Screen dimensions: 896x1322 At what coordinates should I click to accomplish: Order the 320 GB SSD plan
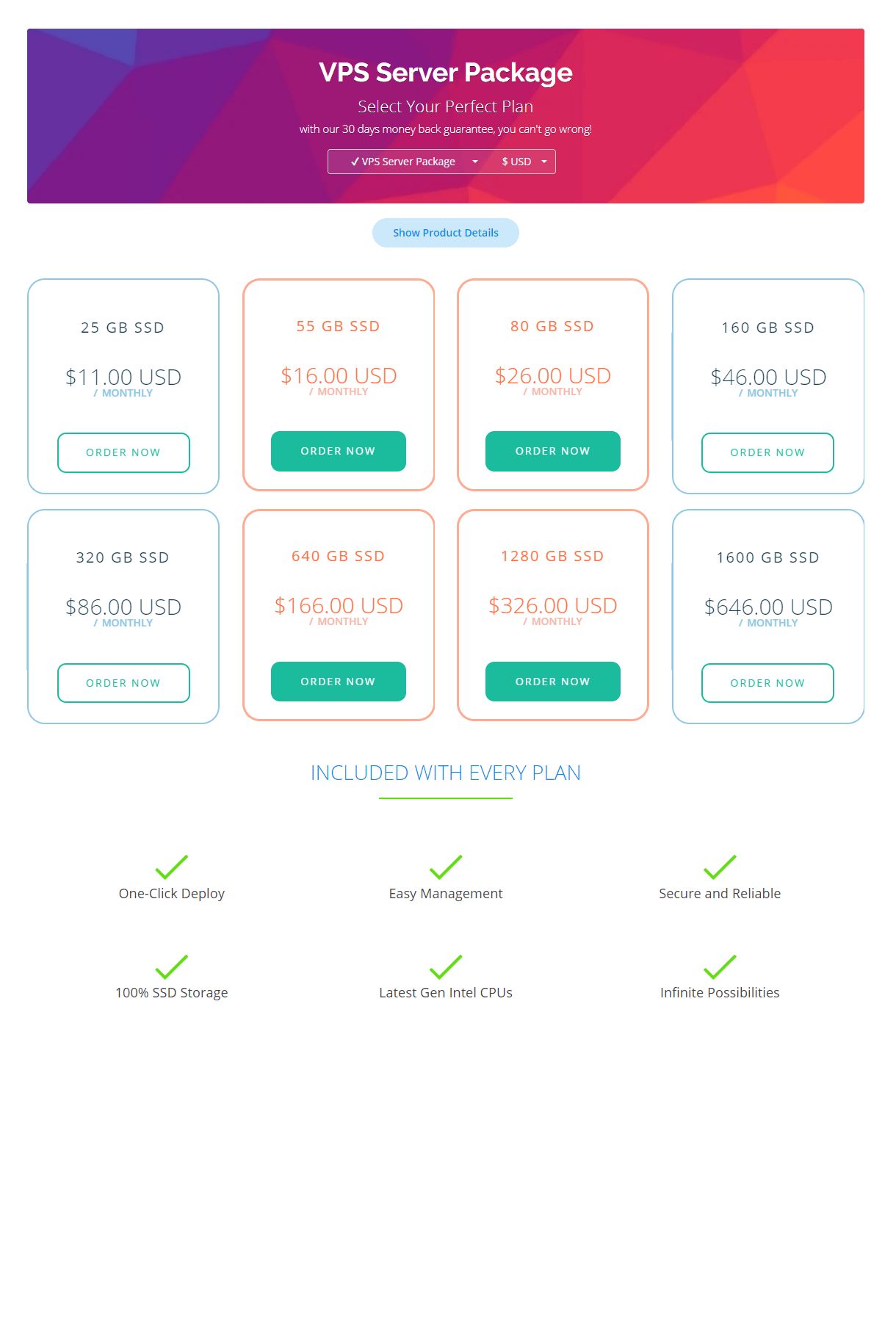tap(123, 683)
